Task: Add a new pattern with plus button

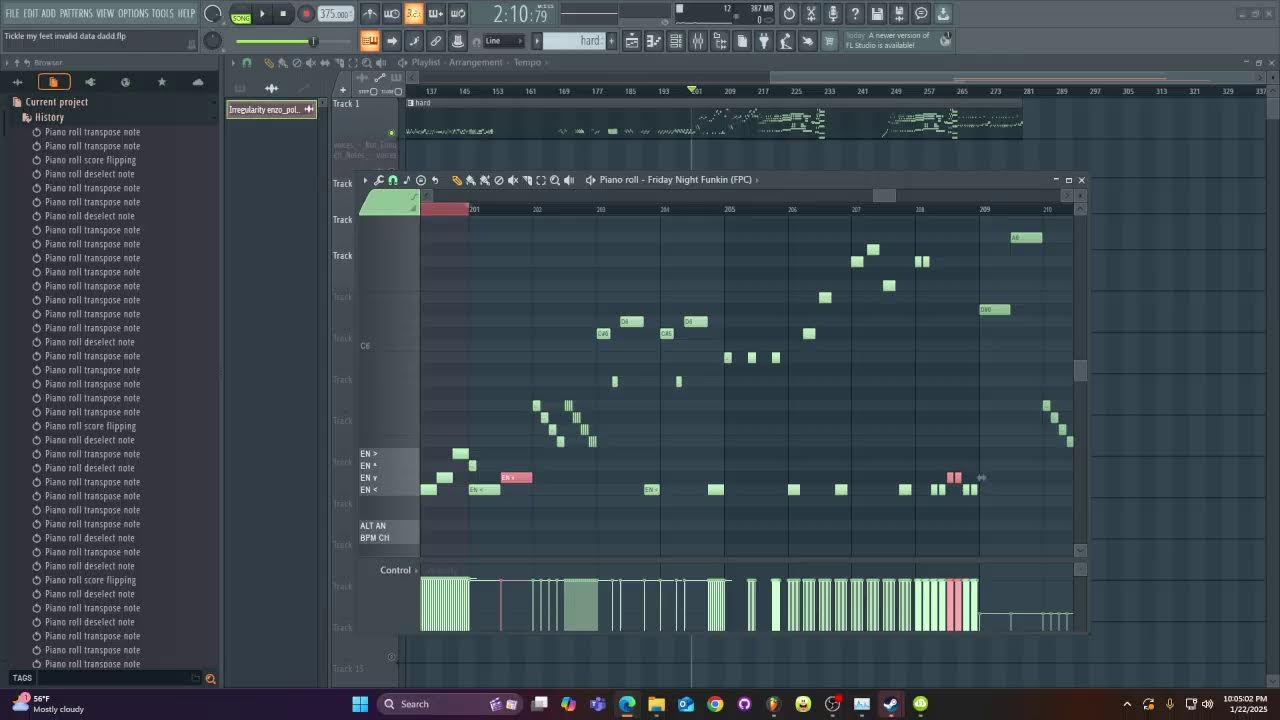Action: pyautogui.click(x=612, y=41)
